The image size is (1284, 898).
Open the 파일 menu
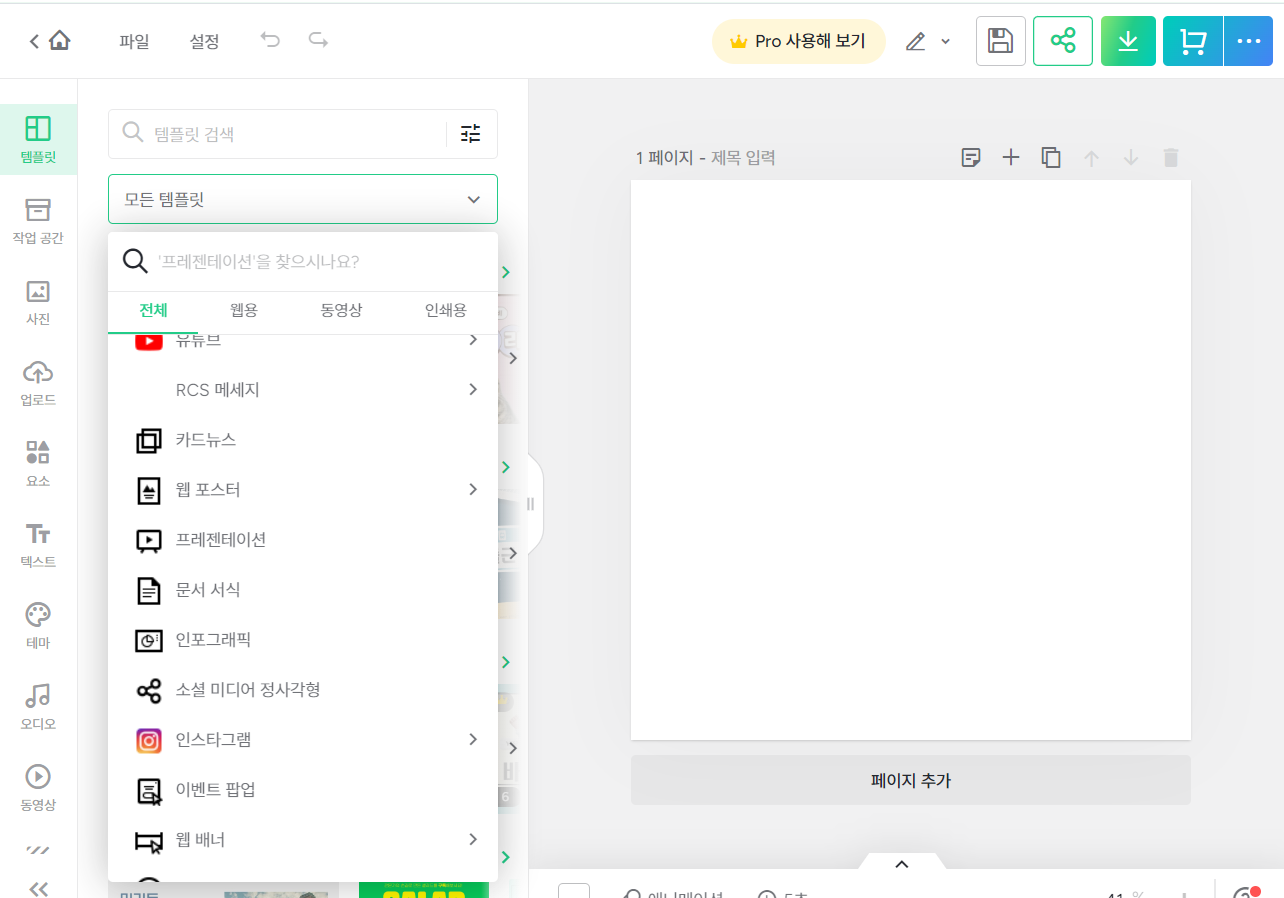tap(134, 41)
